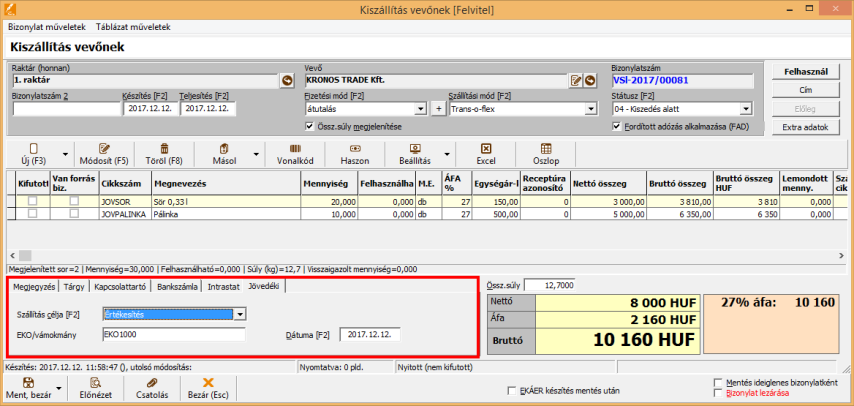Click the Csatolás attachment icon
The width and height of the screenshot is (854, 406).
pos(151,383)
